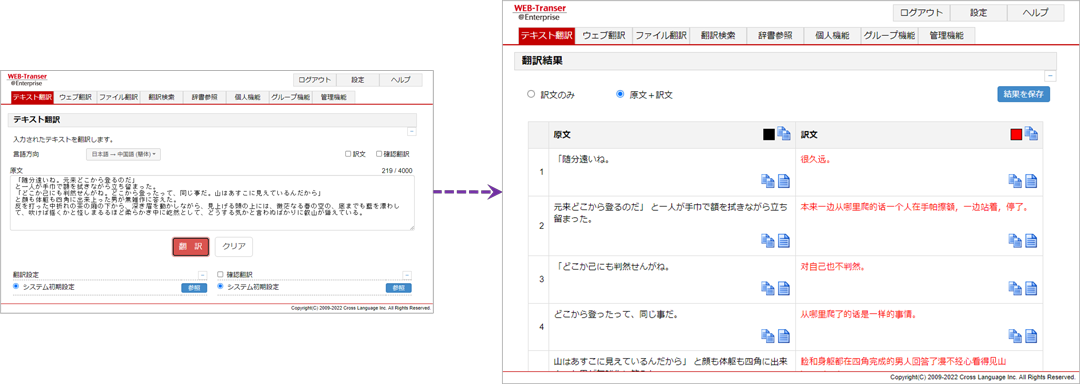Open ウェブ翻訳 tab in 翻訳結果 window

pos(604,36)
